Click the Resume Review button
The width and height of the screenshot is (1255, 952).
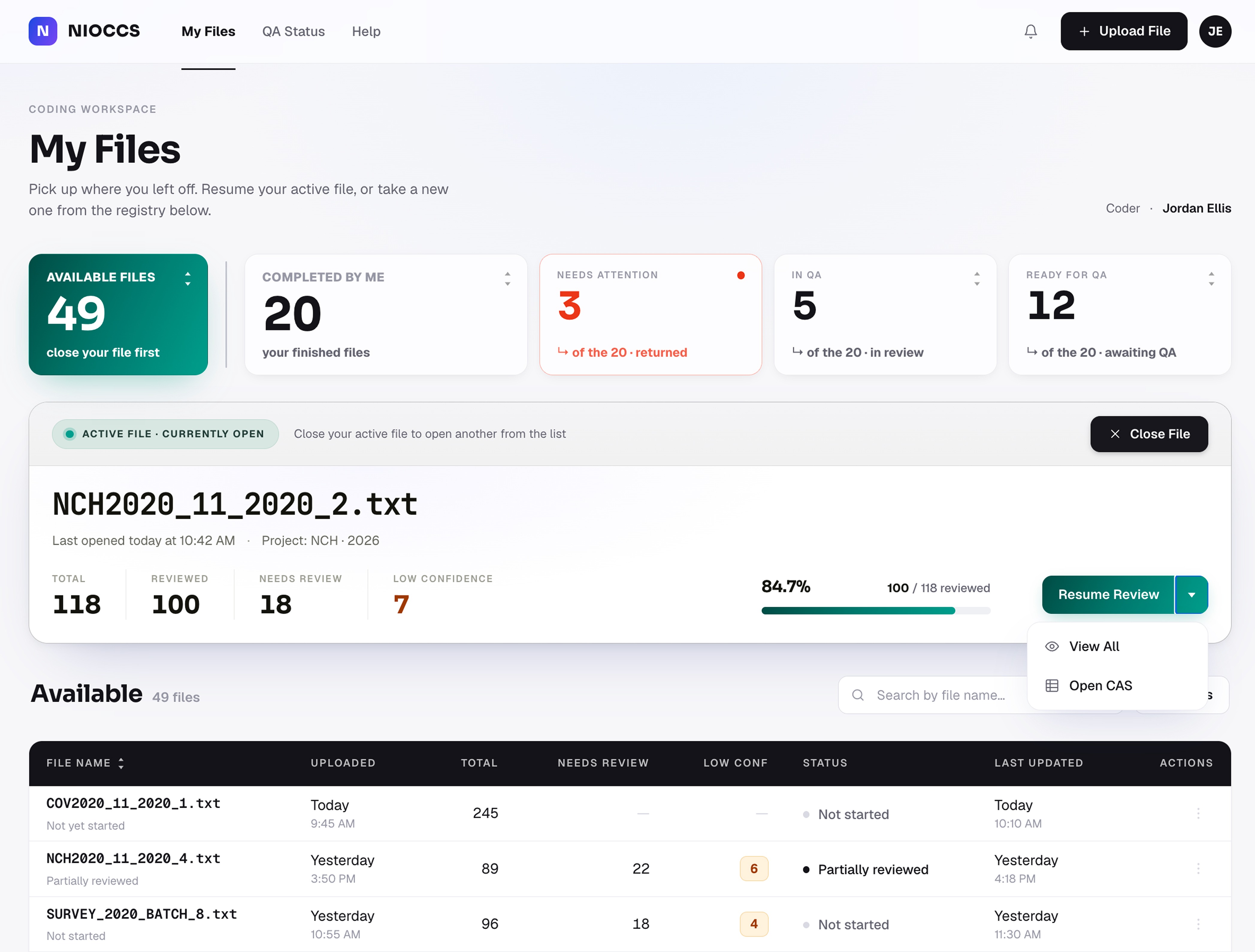click(1108, 595)
